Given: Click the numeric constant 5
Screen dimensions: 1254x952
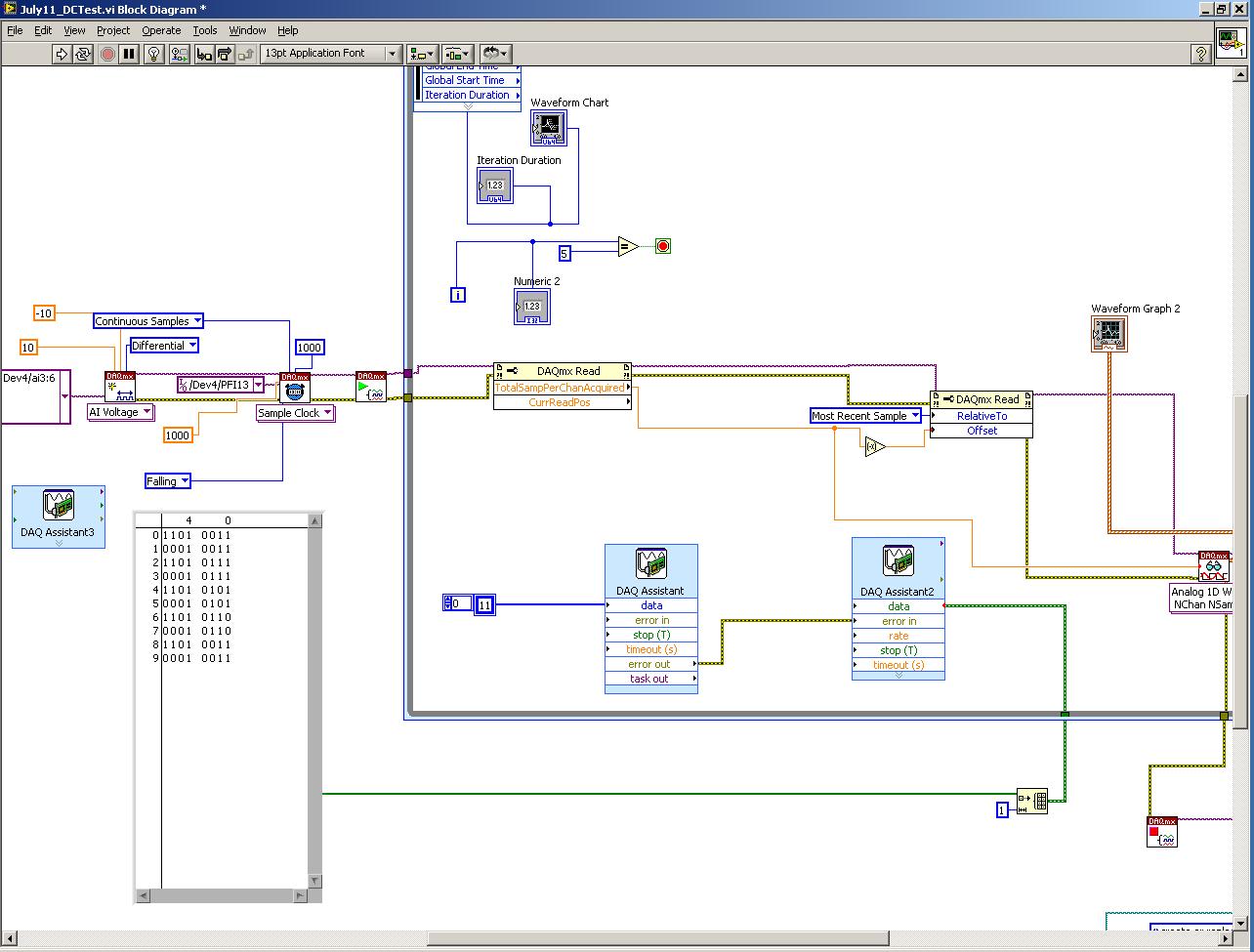Looking at the screenshot, I should (564, 254).
